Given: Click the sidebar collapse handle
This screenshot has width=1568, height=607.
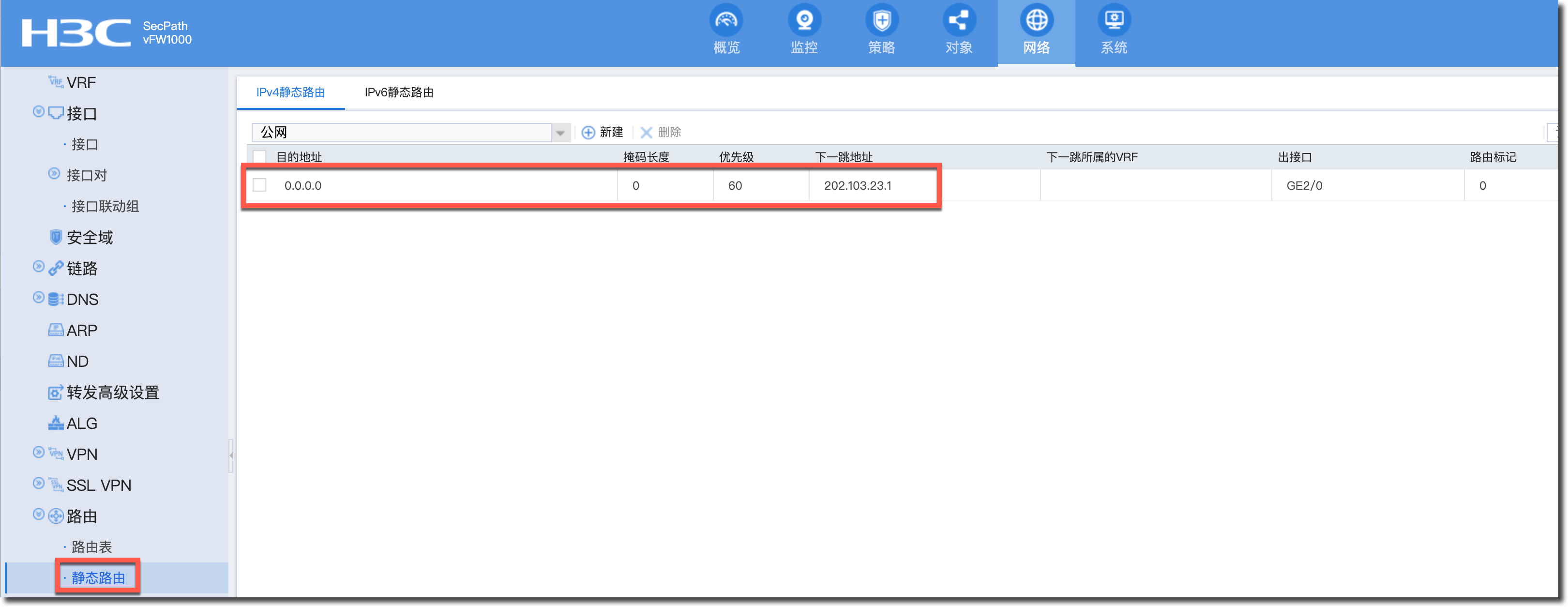Looking at the screenshot, I should coord(231,455).
